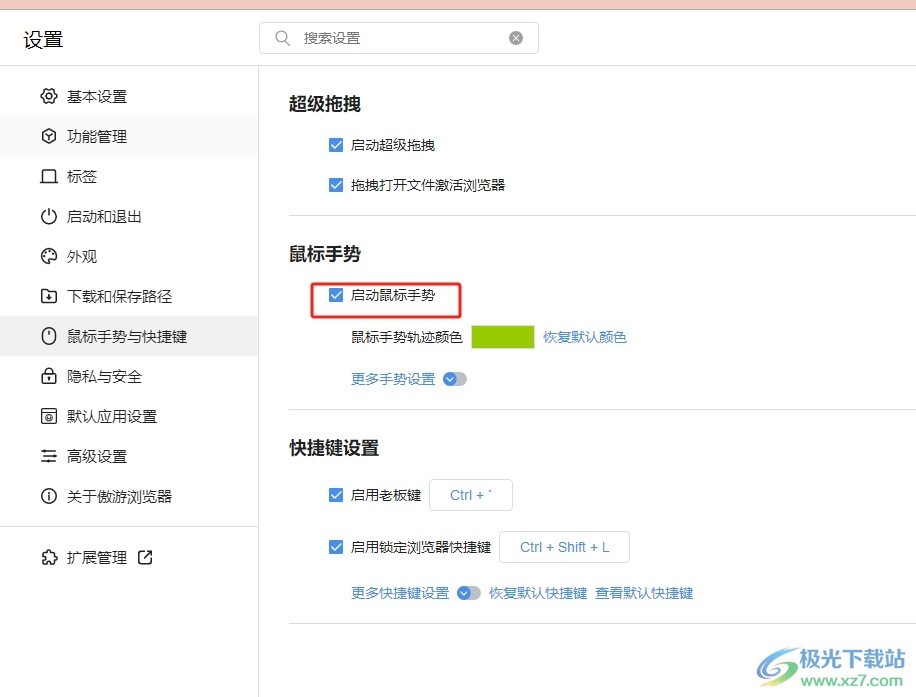Image resolution: width=916 pixels, height=697 pixels.
Task: Toggle 启用老板键 checkbox
Action: point(336,495)
